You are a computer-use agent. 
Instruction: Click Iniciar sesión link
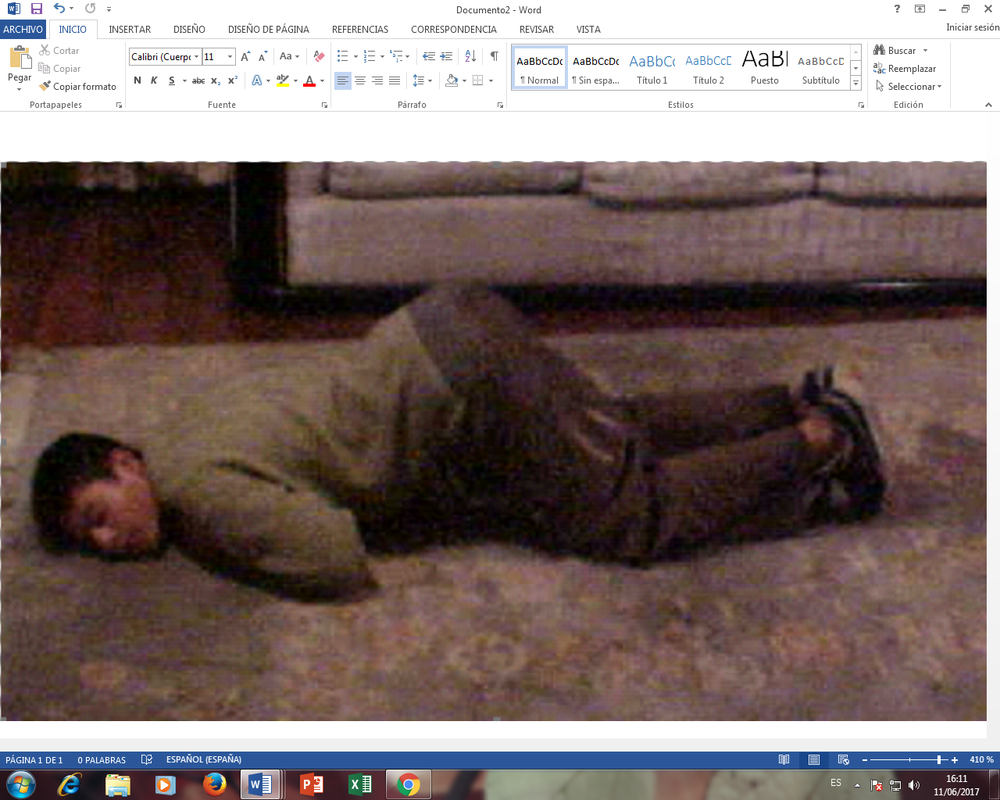pyautogui.click(x=972, y=28)
